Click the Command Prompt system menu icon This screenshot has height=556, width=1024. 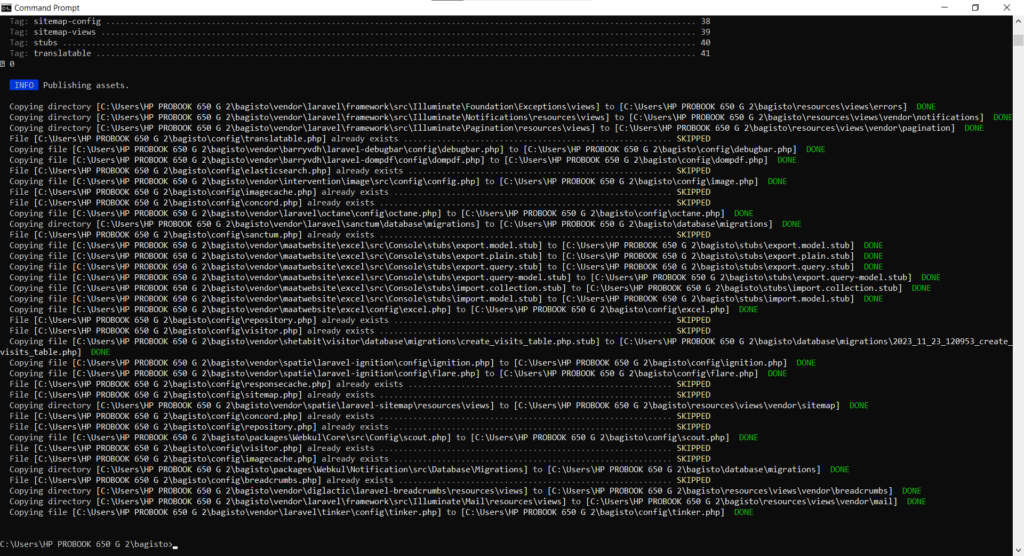[6, 7]
